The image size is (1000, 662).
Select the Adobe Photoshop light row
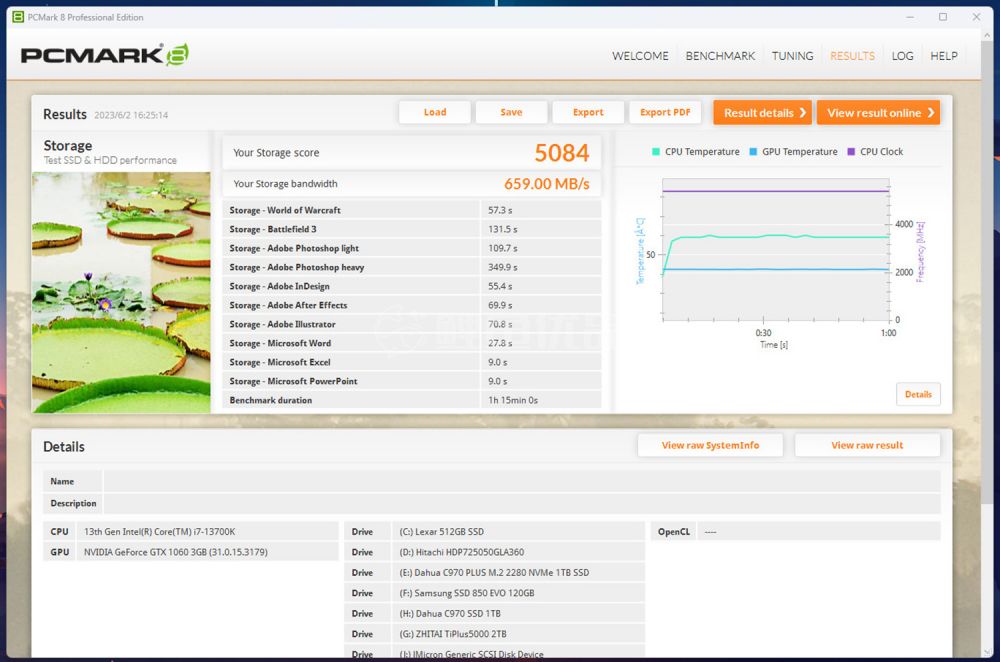coord(411,248)
